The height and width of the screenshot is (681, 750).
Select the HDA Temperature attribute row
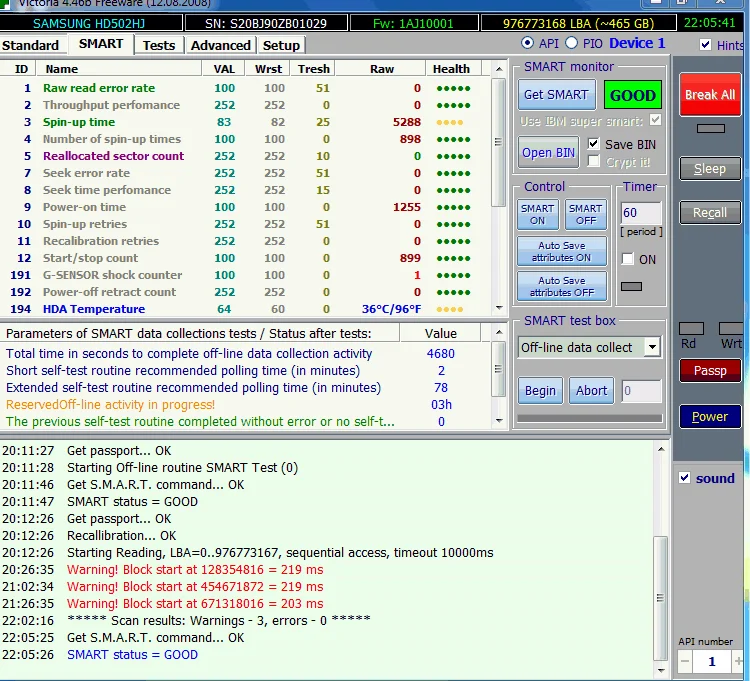[x=94, y=309]
